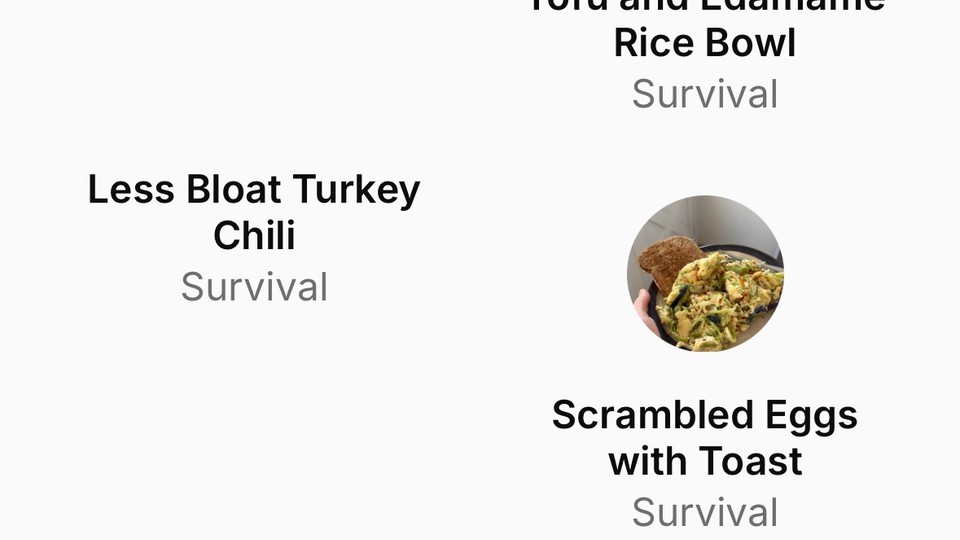The height and width of the screenshot is (540, 960).
Task: Click the "Rice Bowl" title line
Action: tap(705, 43)
